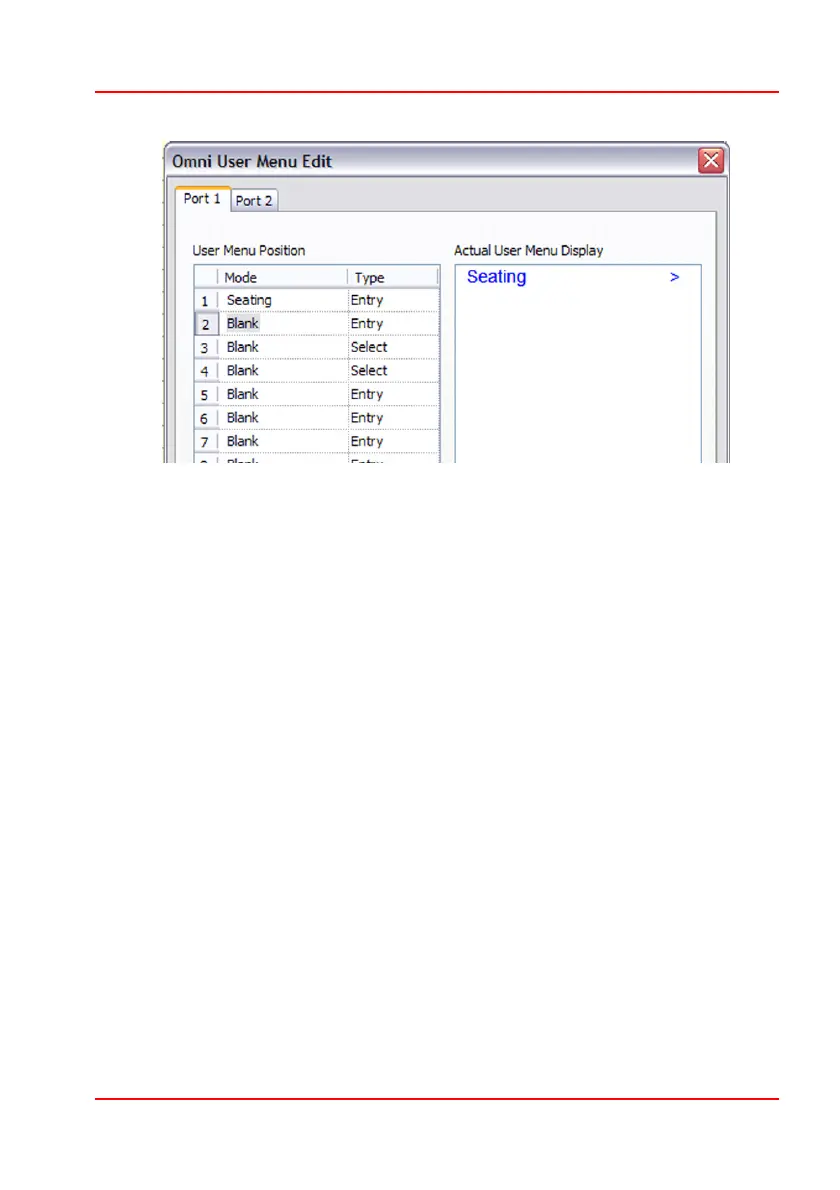Click the Select type cell in row 3
The height and width of the screenshot is (1190, 840).
393,348
